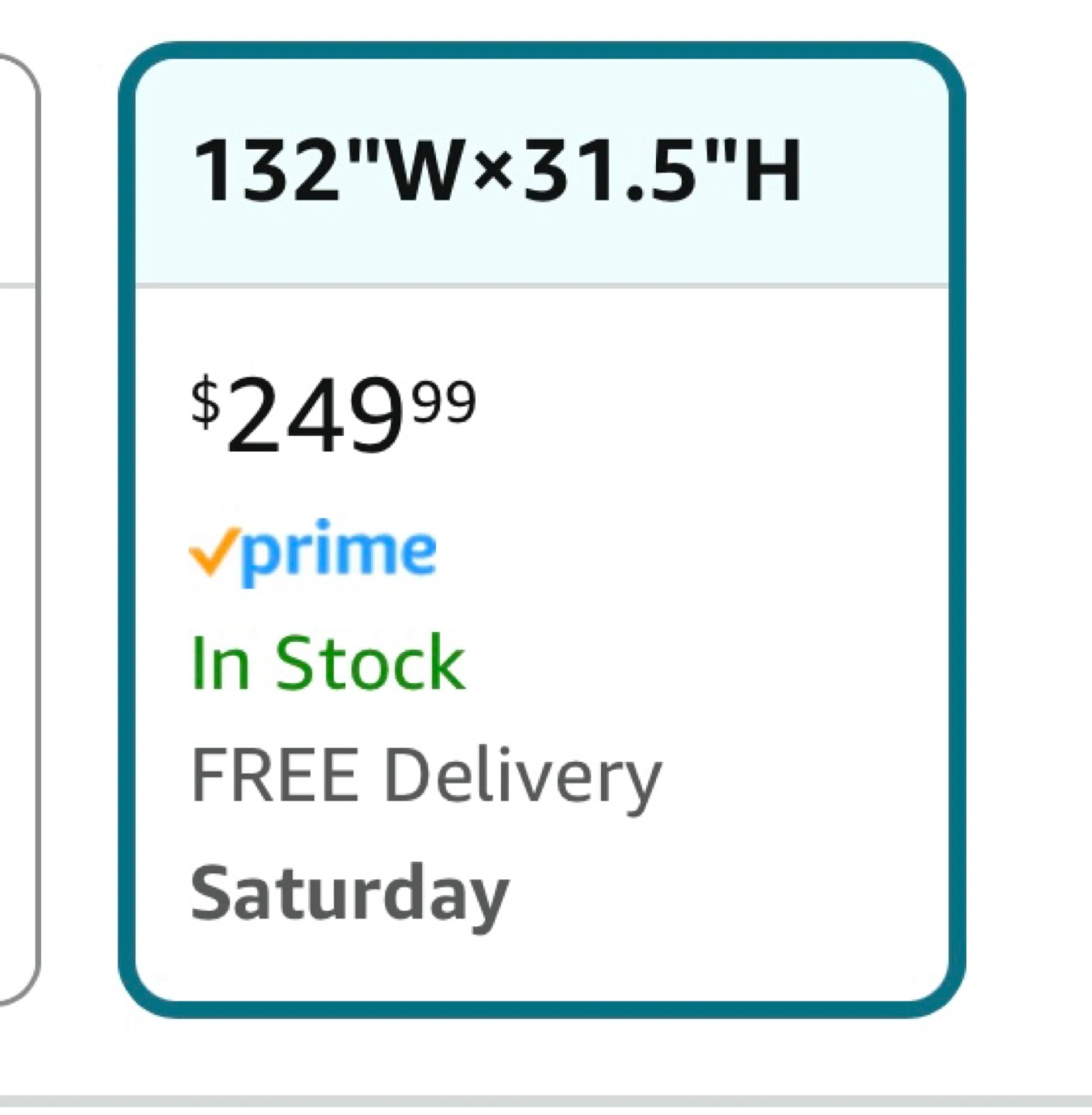Viewport: 1092px width, 1115px height.
Task: Click the 31.5"H height text
Action: point(662,172)
